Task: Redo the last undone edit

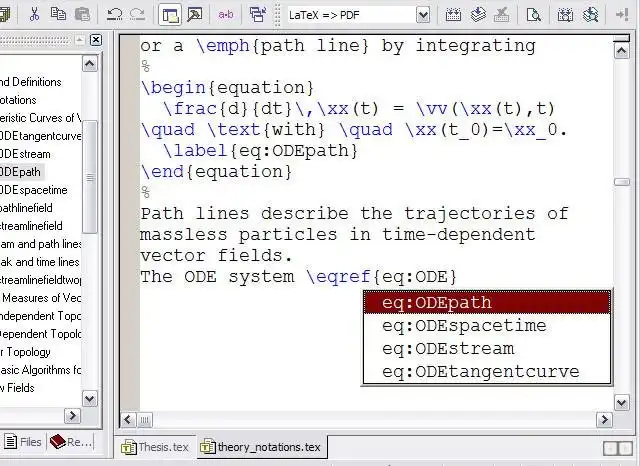Action: tap(138, 15)
